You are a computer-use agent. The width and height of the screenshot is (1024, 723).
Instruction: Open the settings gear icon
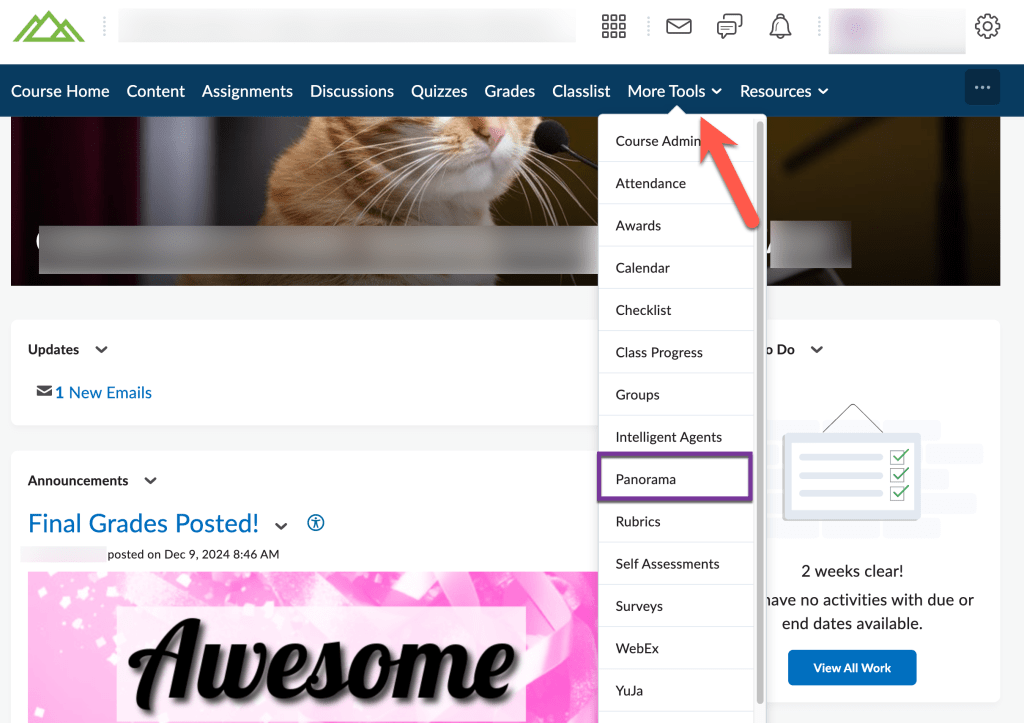point(987,26)
